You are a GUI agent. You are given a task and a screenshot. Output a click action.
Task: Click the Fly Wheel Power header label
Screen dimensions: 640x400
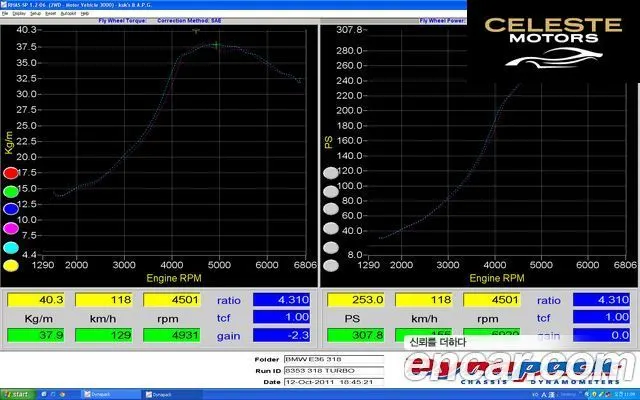pos(442,20)
